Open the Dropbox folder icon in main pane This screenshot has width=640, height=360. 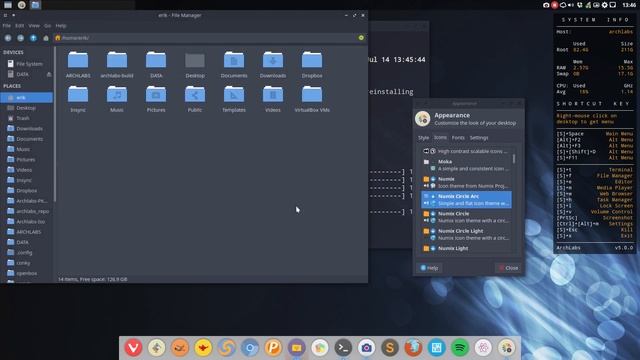coord(312,60)
